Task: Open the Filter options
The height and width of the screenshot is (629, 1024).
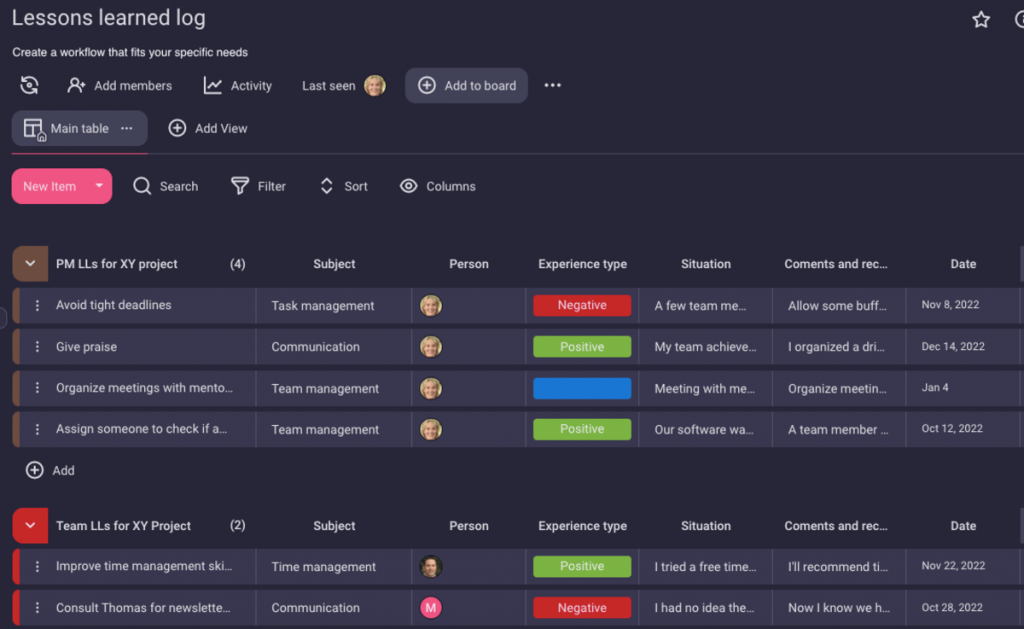Action: coord(258,186)
